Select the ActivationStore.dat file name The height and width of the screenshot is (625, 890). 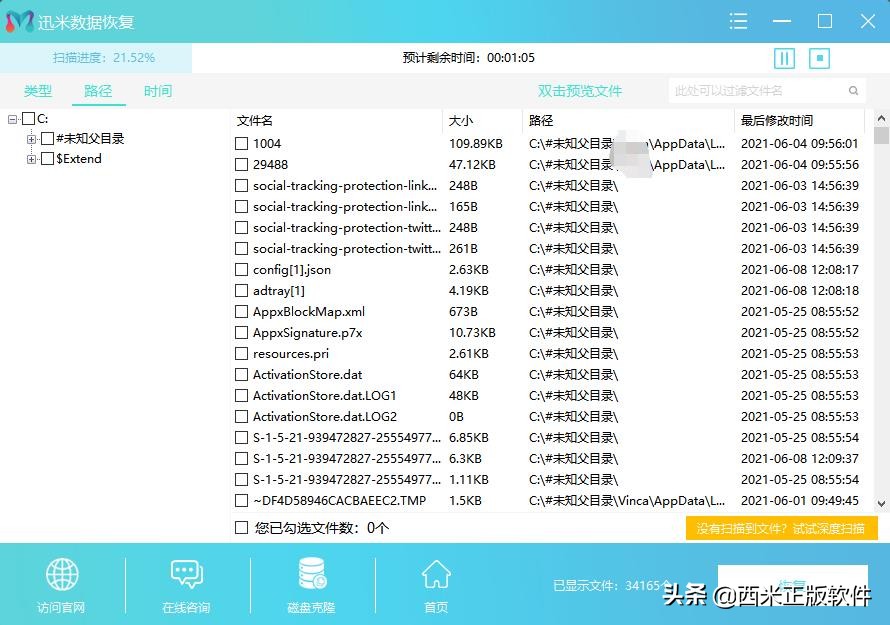click(x=307, y=375)
